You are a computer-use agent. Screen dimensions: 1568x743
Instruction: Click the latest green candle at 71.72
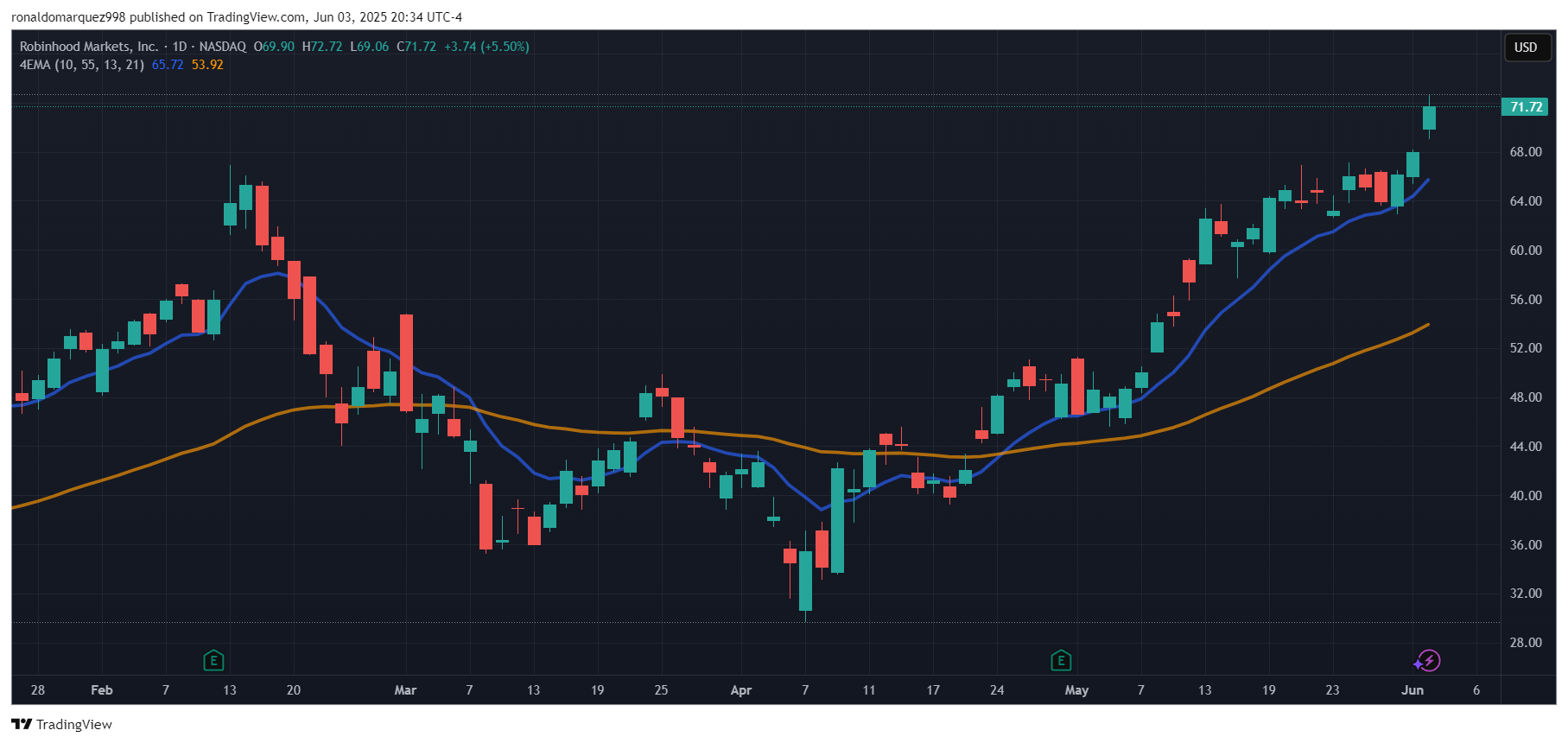(1429, 117)
